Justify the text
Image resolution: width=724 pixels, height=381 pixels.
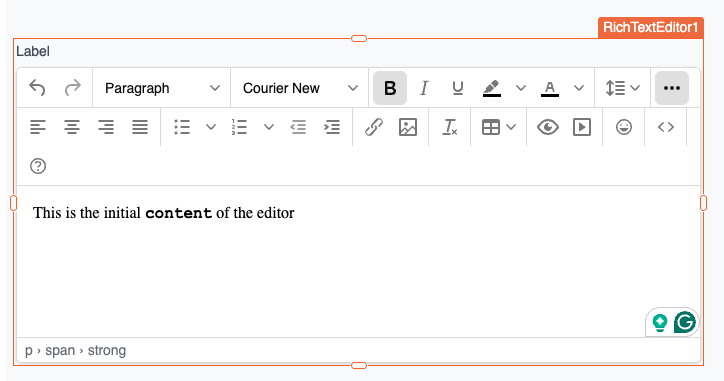[140, 127]
